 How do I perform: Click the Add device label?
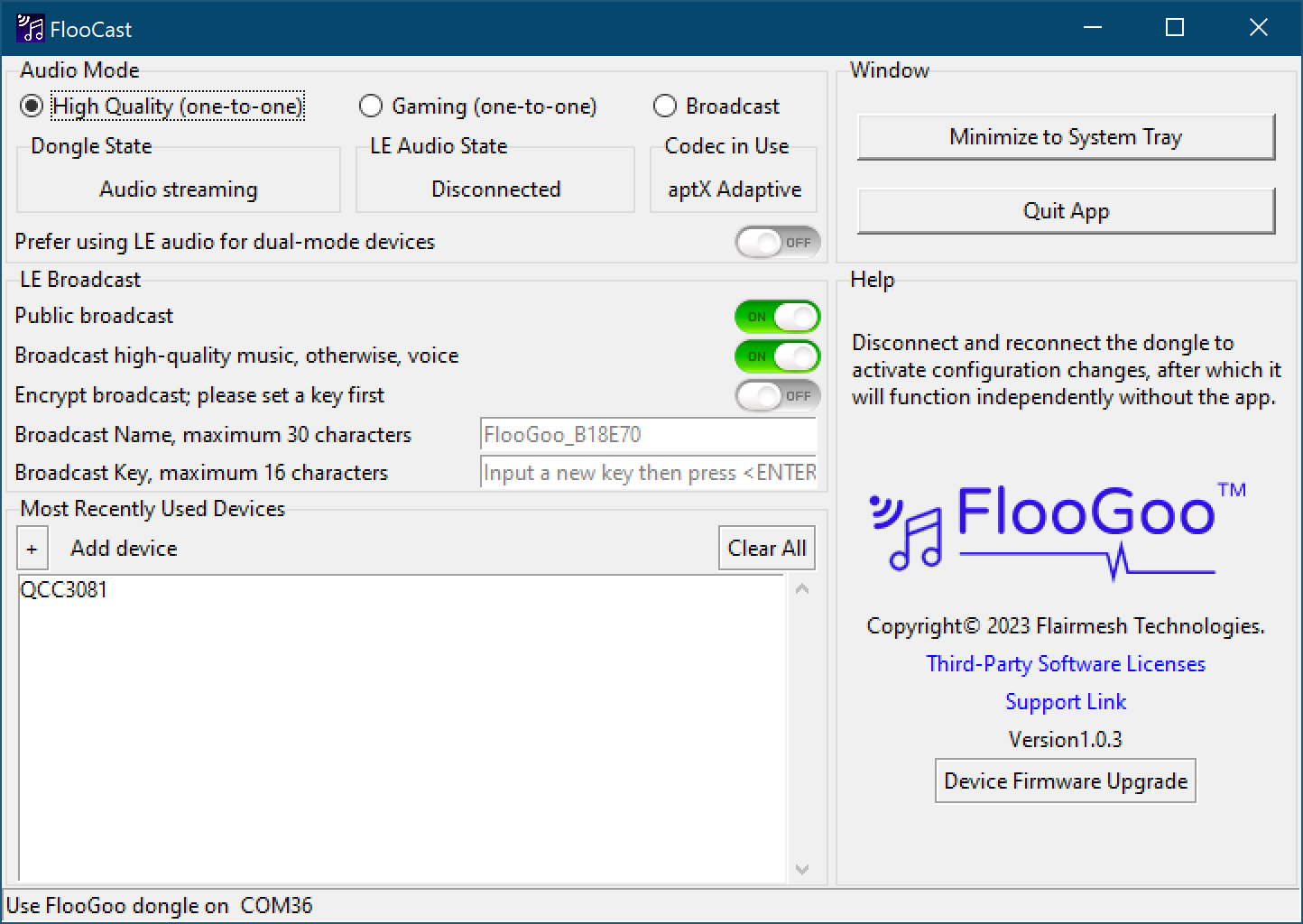point(124,549)
